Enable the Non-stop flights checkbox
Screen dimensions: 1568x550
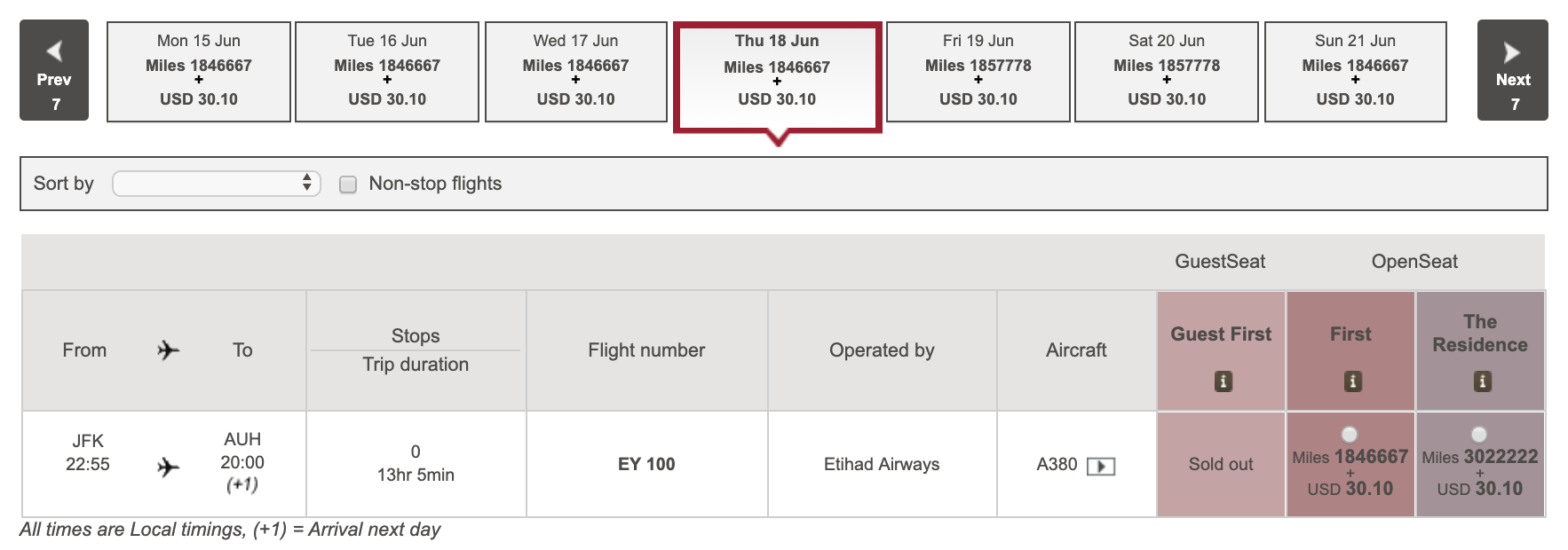pos(348,185)
